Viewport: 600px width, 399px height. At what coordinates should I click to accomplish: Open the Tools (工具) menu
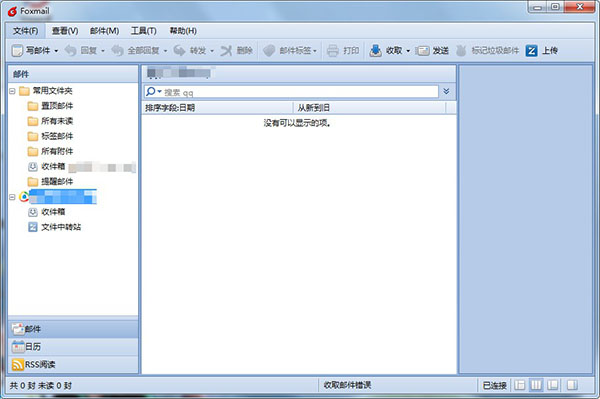pos(143,31)
